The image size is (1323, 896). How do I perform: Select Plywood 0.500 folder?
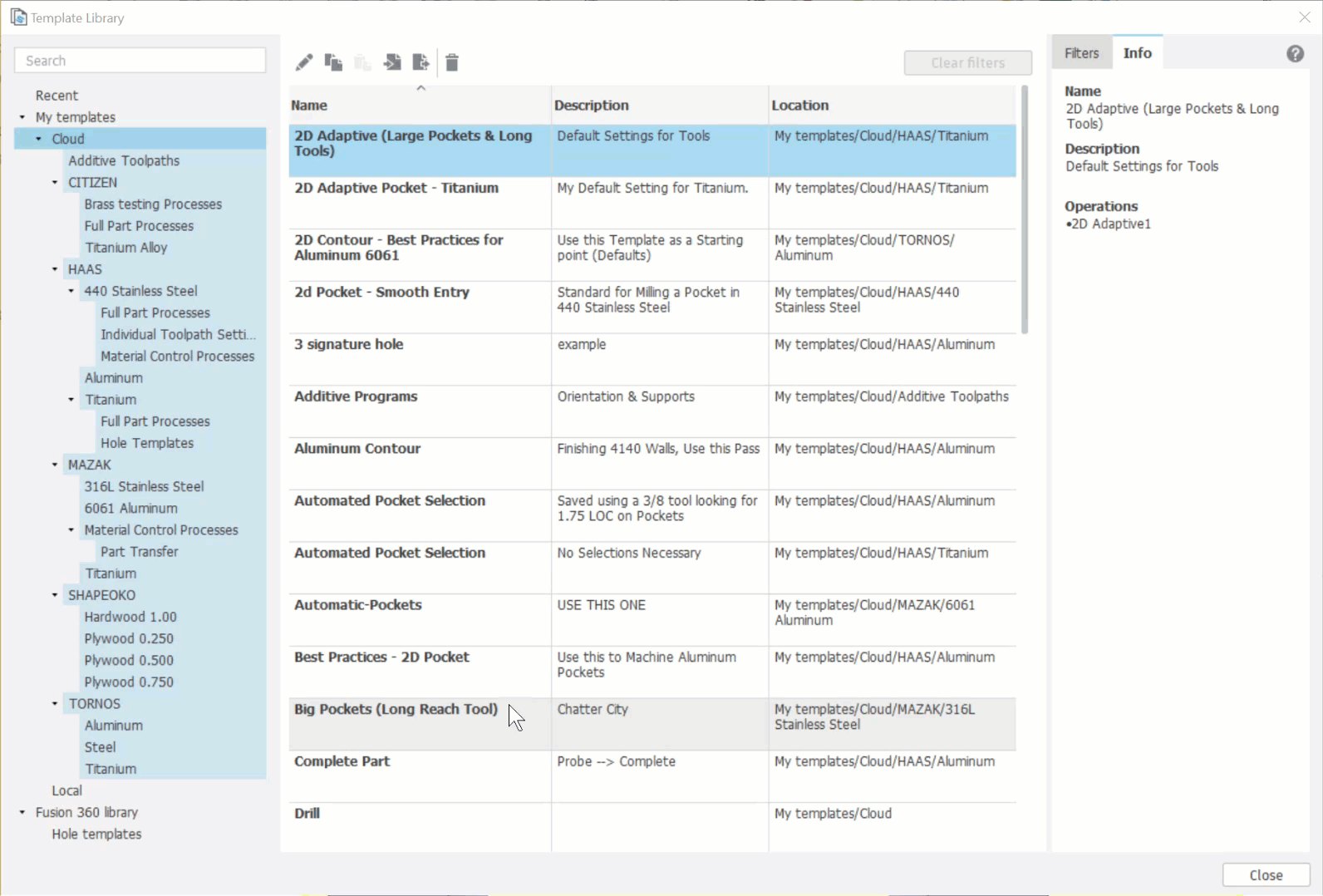click(x=129, y=661)
